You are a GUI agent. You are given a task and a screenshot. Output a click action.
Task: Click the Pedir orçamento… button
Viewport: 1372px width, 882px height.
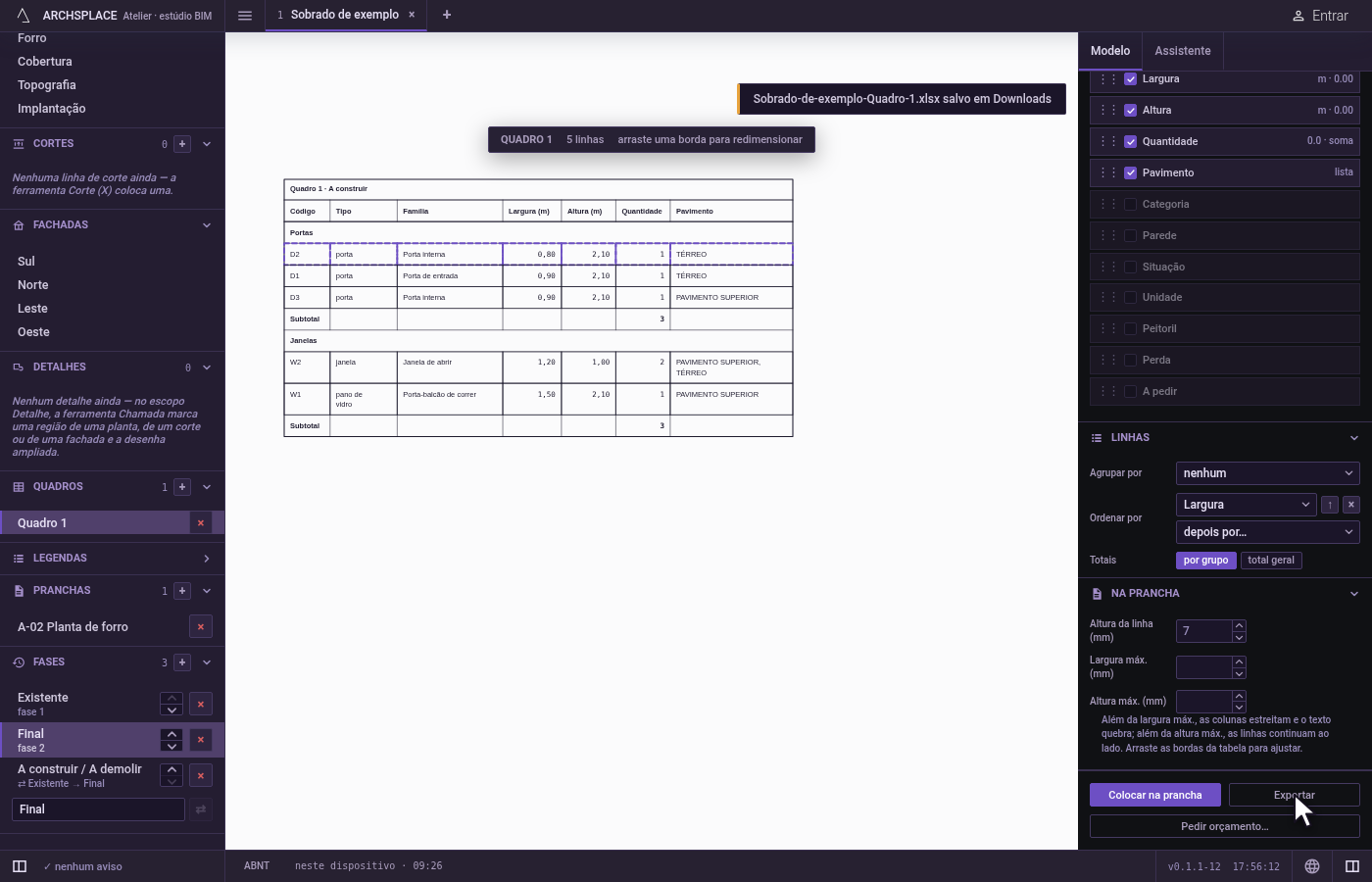[1225, 826]
